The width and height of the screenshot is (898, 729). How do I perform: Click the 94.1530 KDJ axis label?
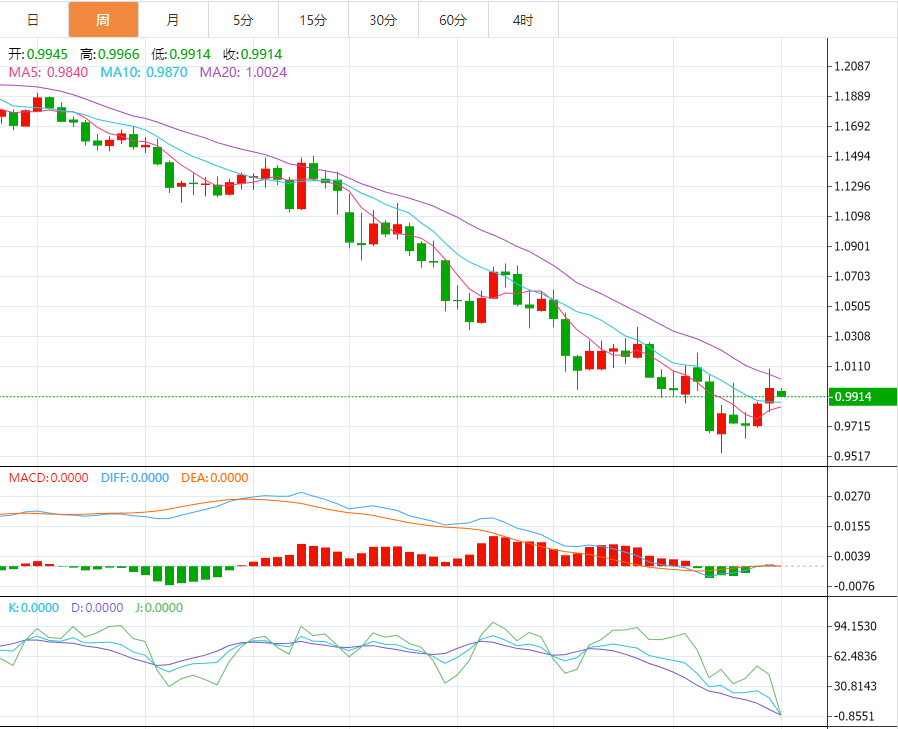[855, 627]
